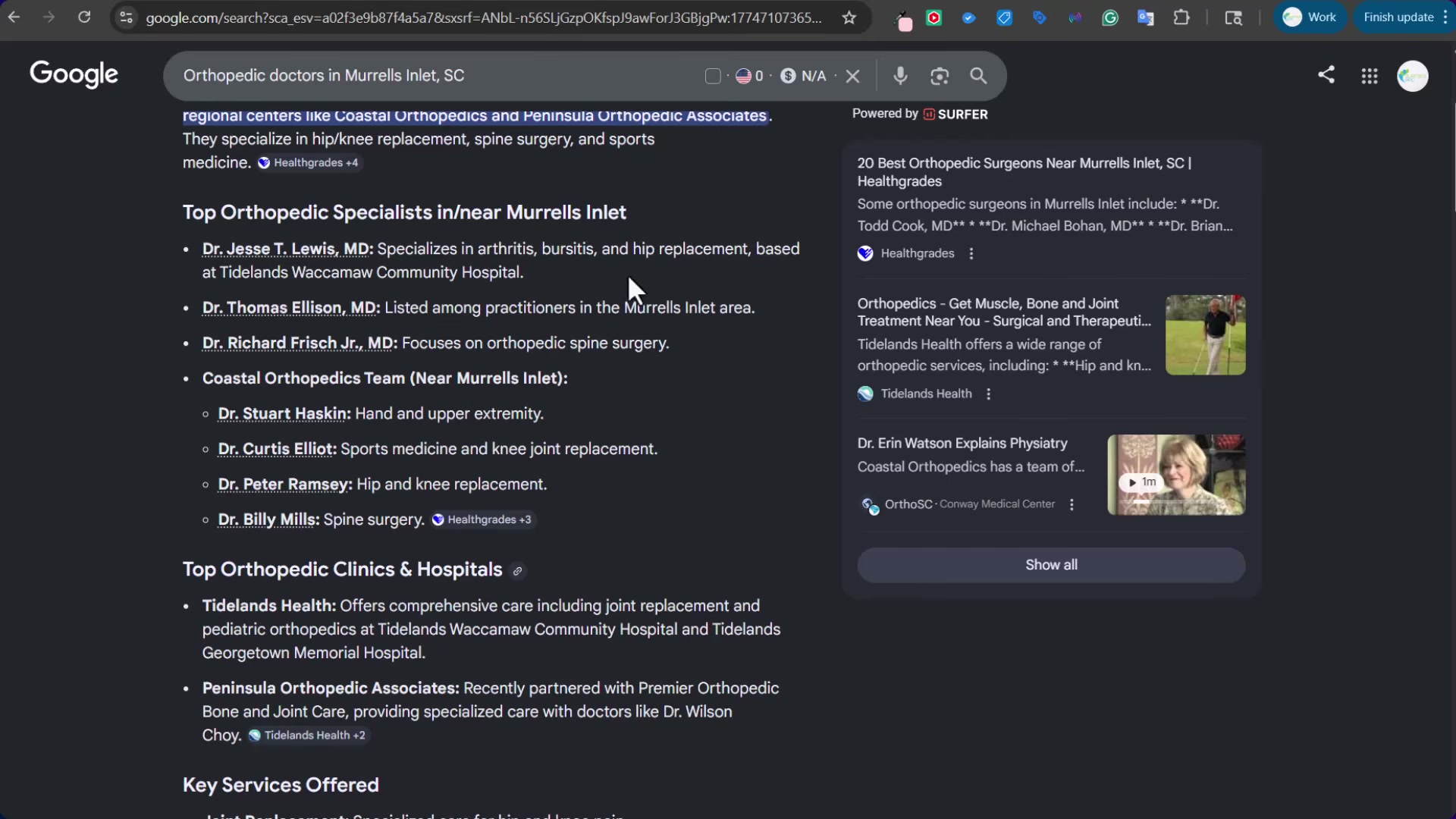The height and width of the screenshot is (819, 1456).
Task: Select "Coastal Orthopedics Team (Near Murrells Inlet):" text
Action: pos(384,378)
